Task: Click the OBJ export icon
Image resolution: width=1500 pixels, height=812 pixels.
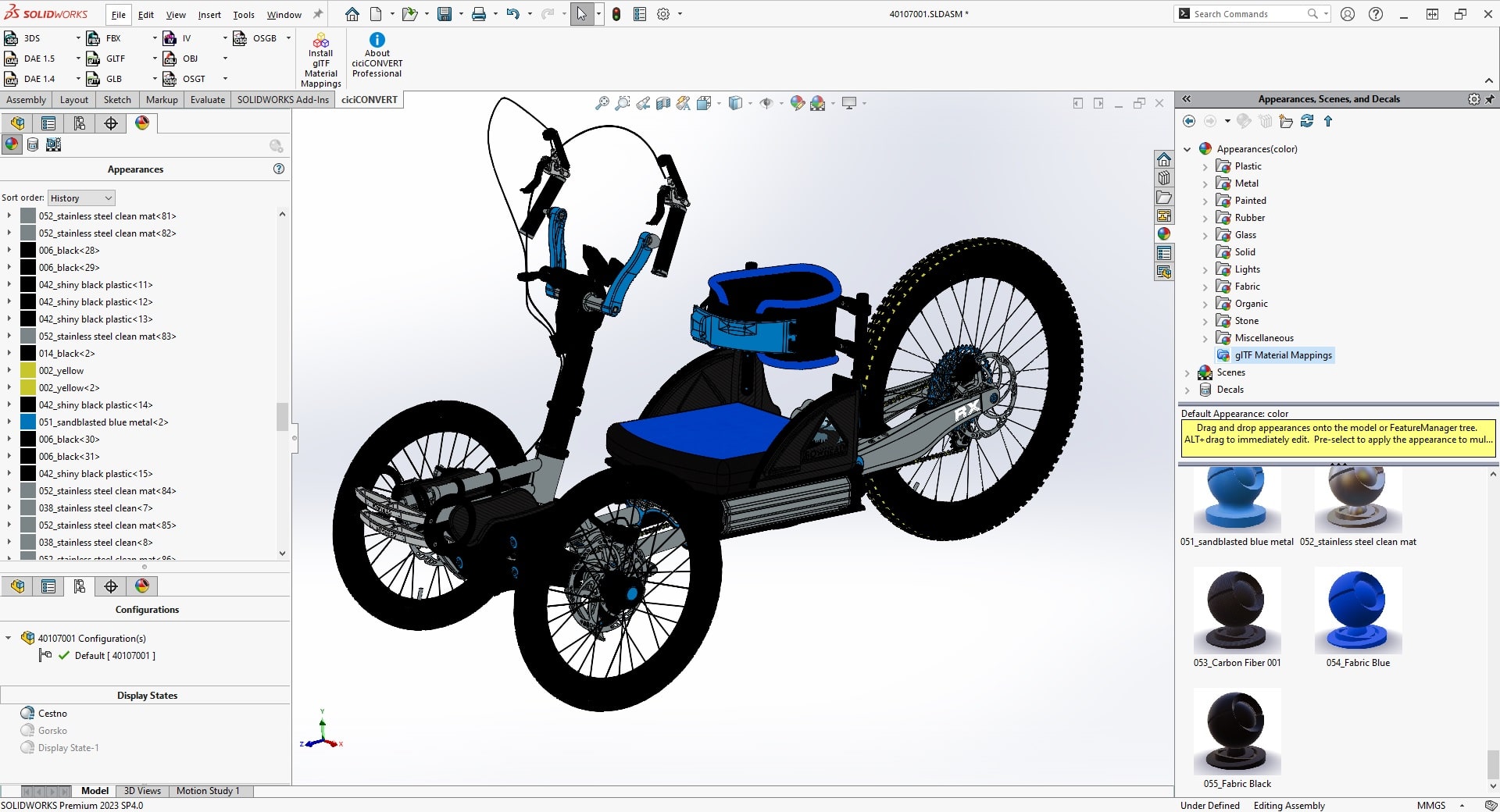Action: (170, 59)
